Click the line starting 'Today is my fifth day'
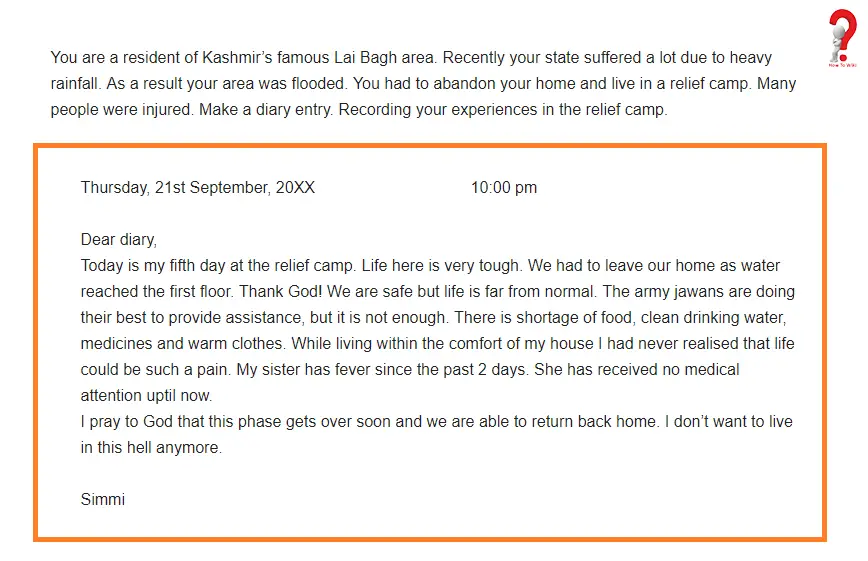This screenshot has width=868, height=561. (x=430, y=265)
